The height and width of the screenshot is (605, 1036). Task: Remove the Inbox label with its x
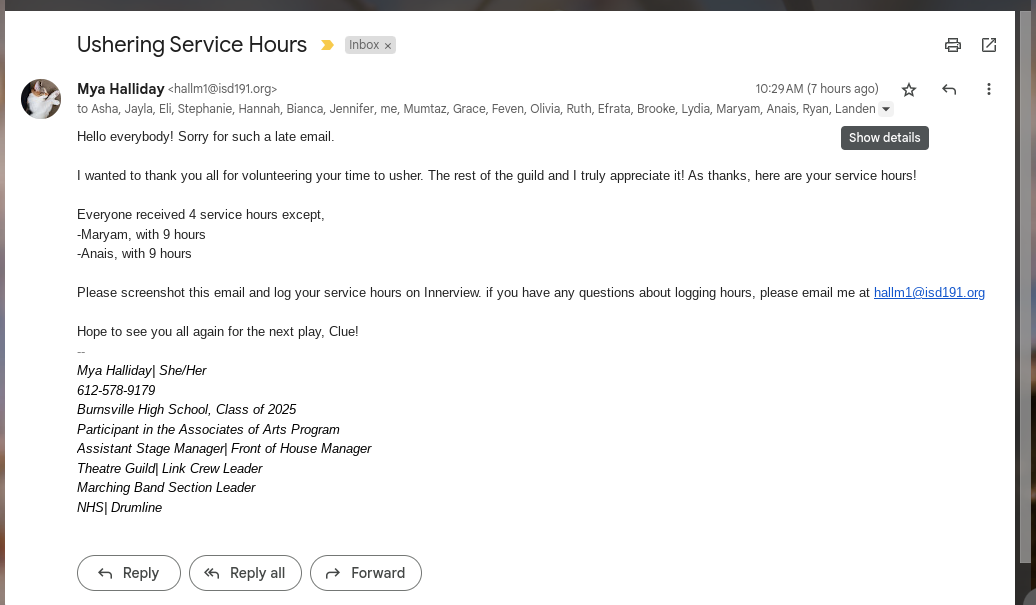pyautogui.click(x=388, y=46)
